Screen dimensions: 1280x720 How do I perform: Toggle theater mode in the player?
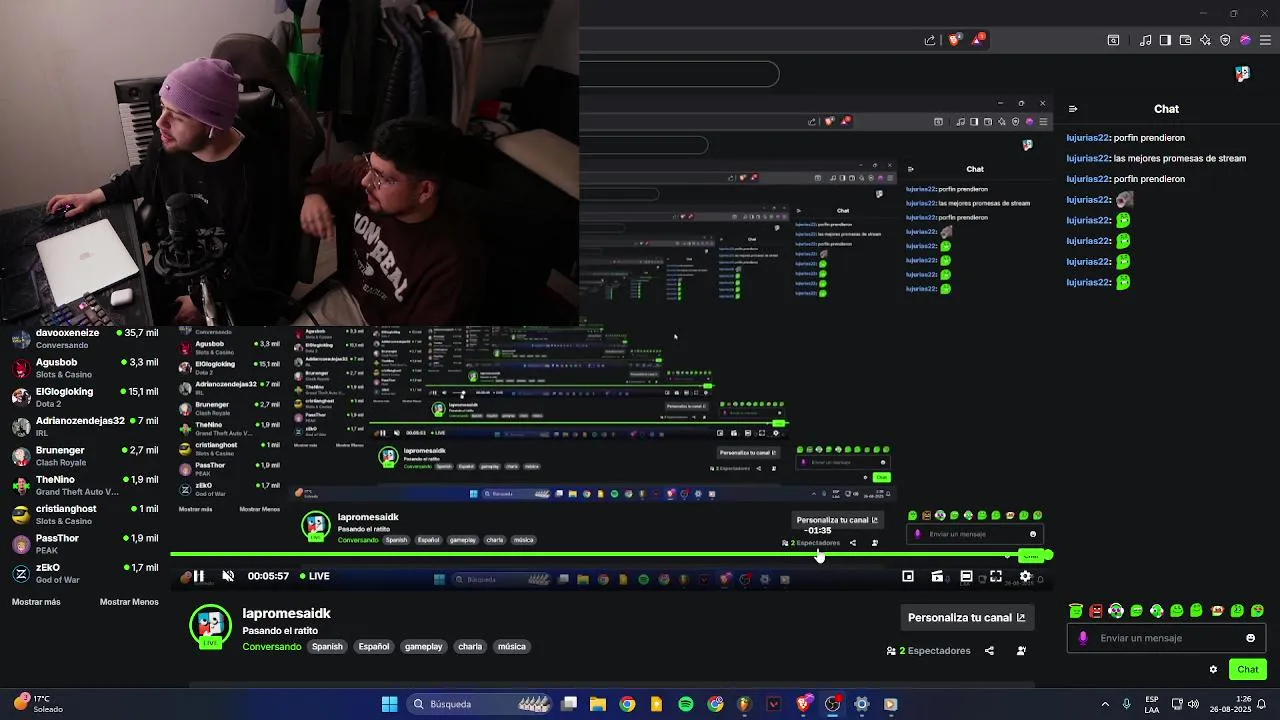coord(966,576)
